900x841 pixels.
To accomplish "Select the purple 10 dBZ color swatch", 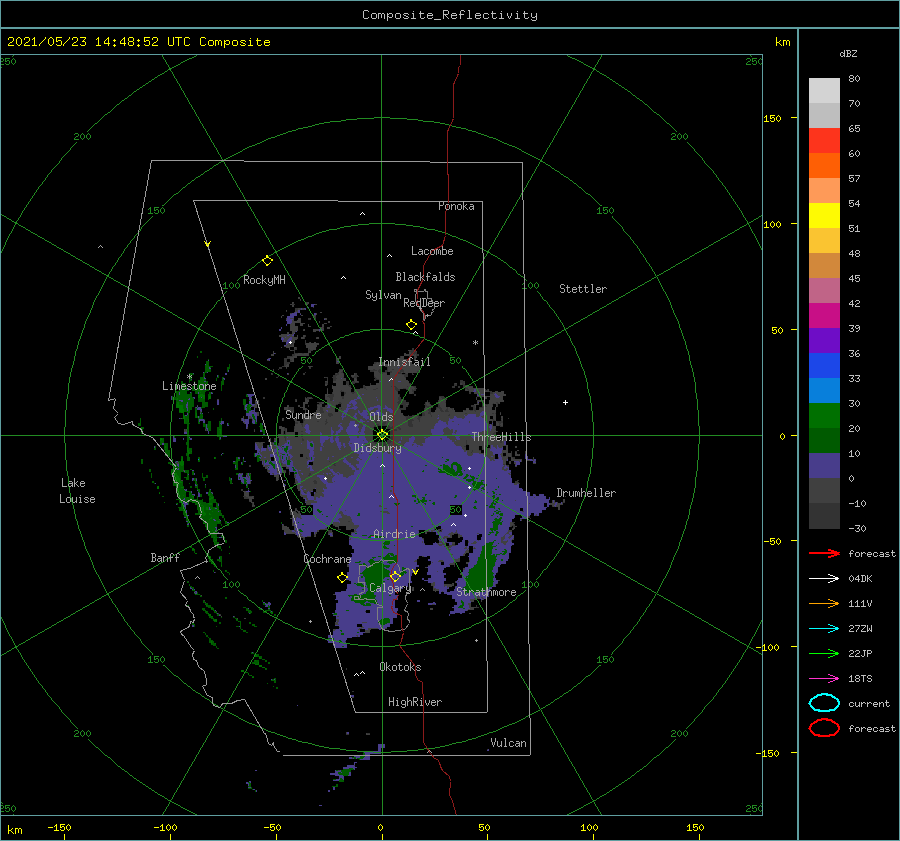I will pos(824,465).
